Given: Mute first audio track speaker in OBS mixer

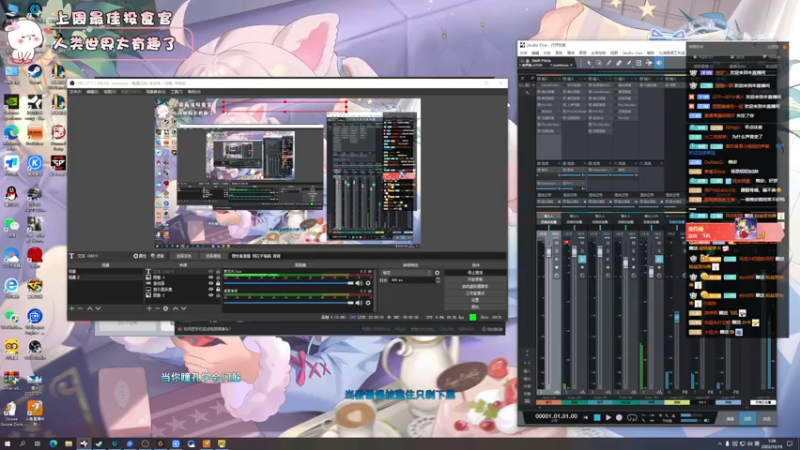Looking at the screenshot, I should [359, 283].
